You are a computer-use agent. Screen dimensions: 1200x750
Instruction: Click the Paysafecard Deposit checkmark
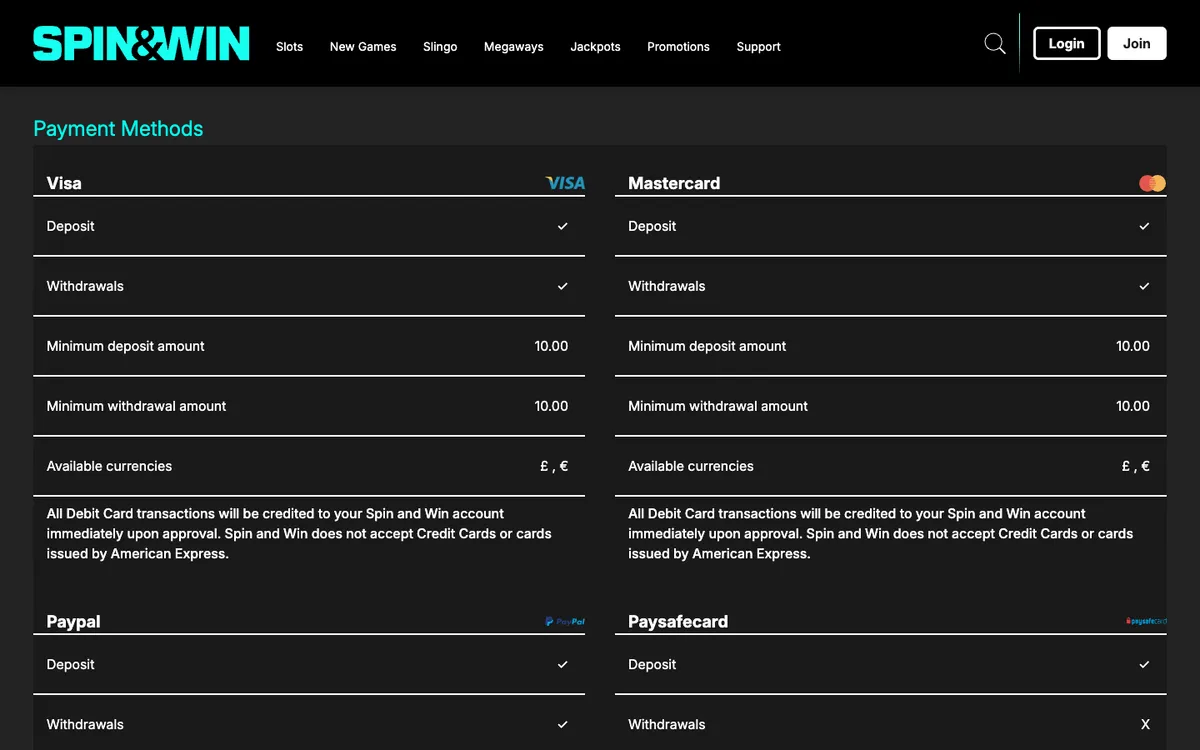click(x=1145, y=664)
